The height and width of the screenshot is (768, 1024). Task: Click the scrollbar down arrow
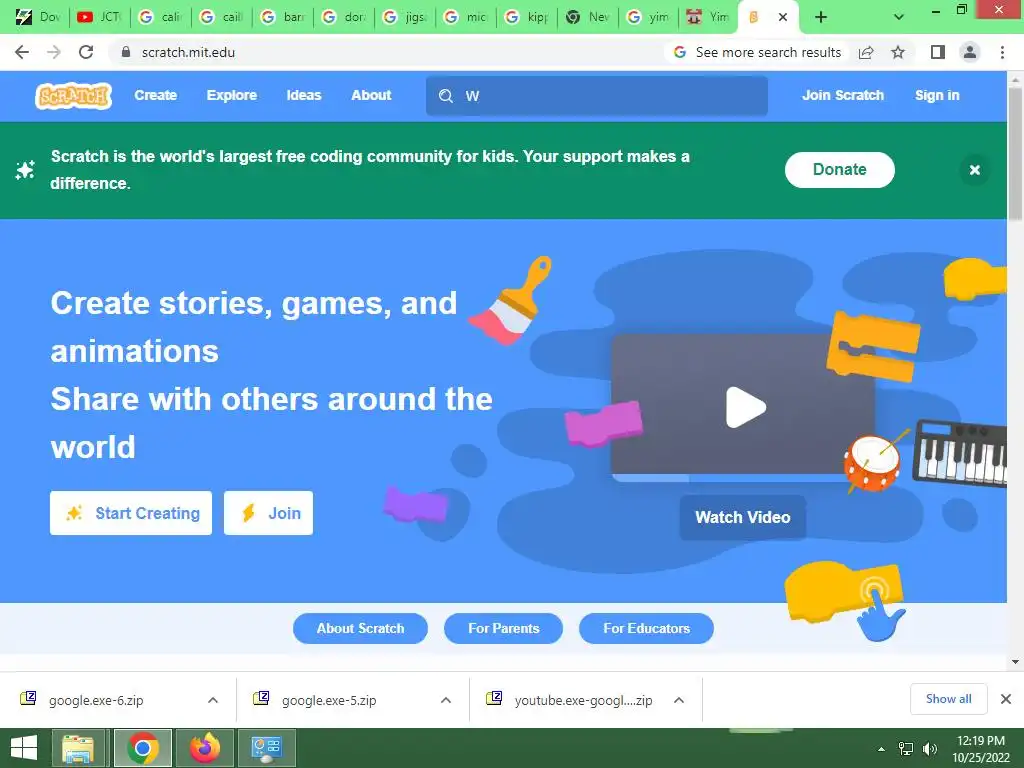pos(1016,662)
